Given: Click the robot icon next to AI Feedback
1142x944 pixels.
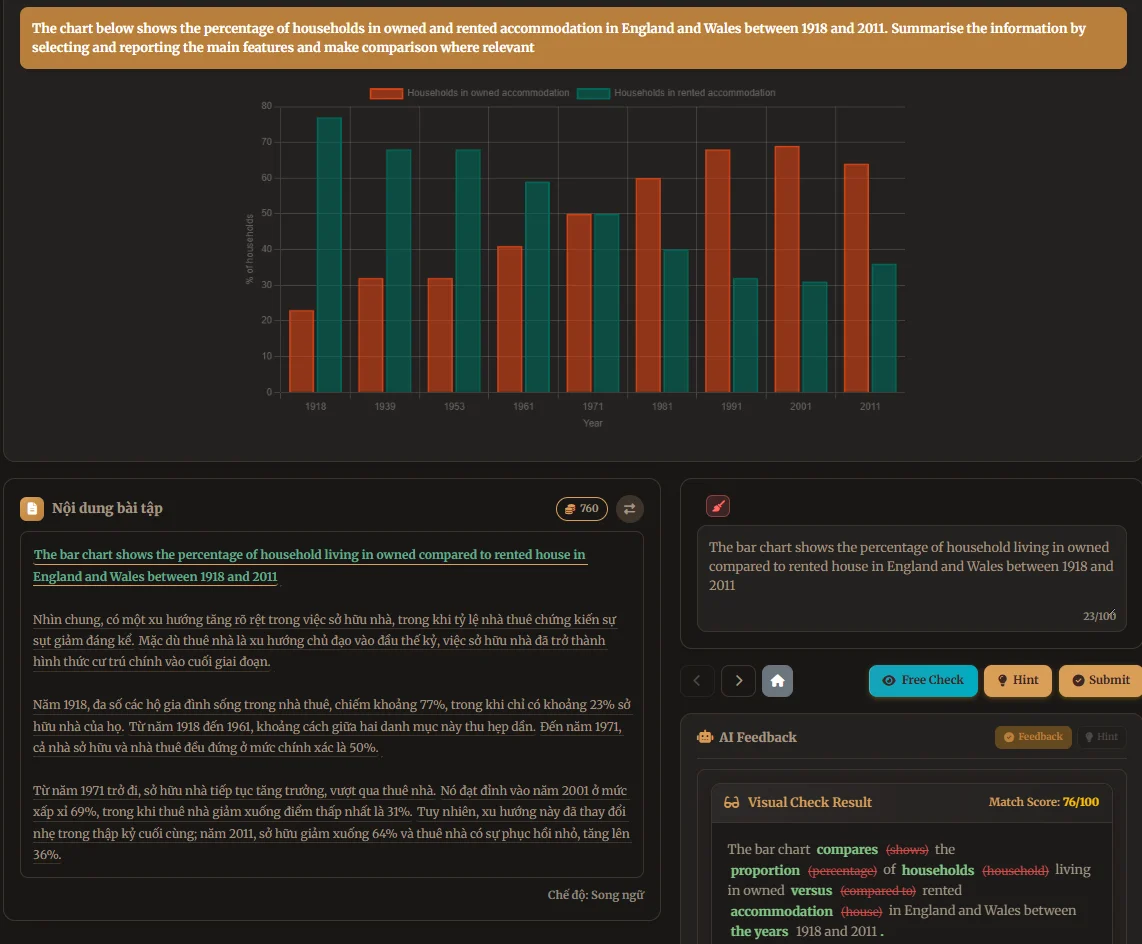Looking at the screenshot, I should (x=703, y=736).
